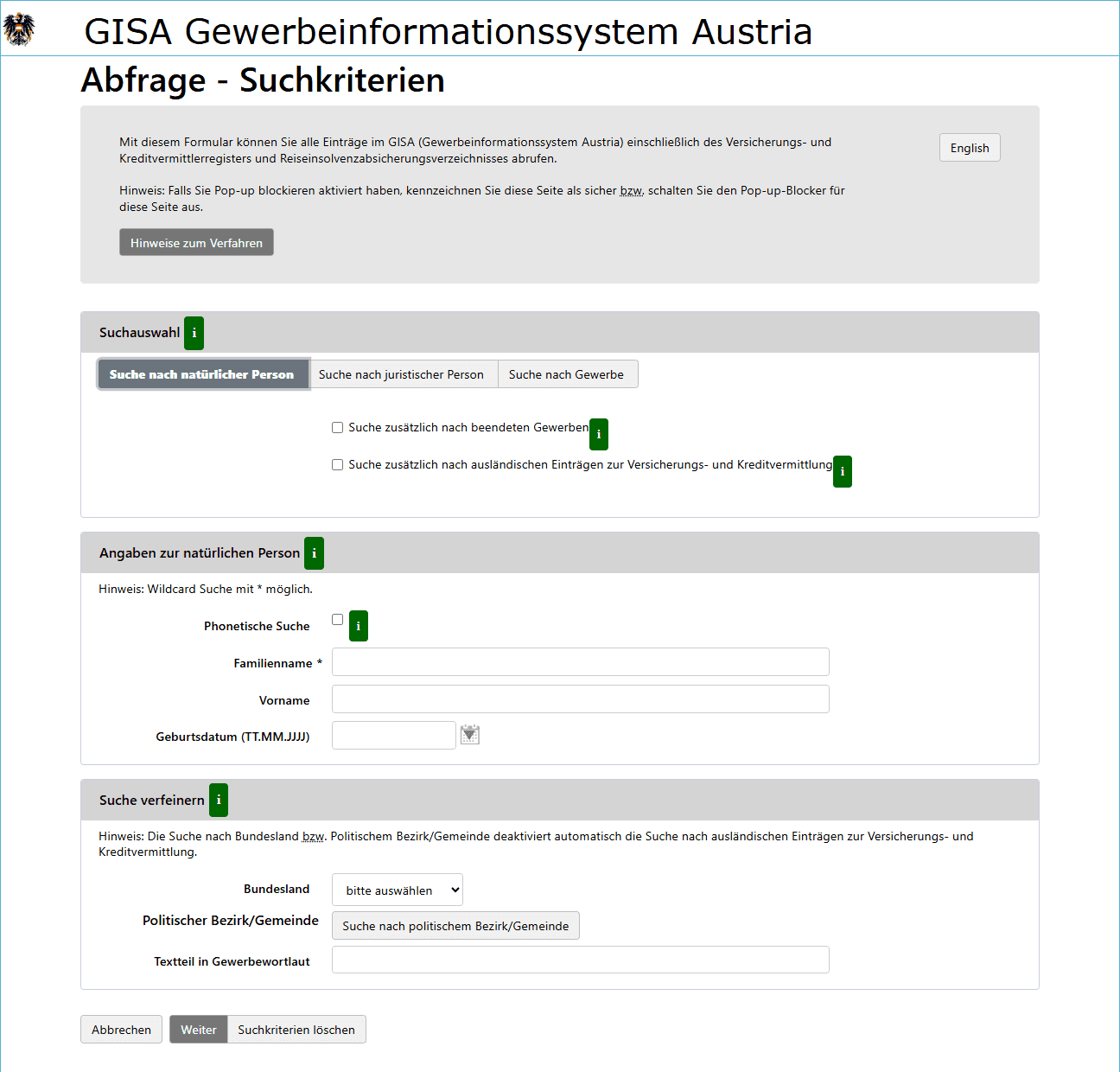Toggle the Phonetische Suche checkbox
The height and width of the screenshot is (1072, 1120).
point(338,620)
